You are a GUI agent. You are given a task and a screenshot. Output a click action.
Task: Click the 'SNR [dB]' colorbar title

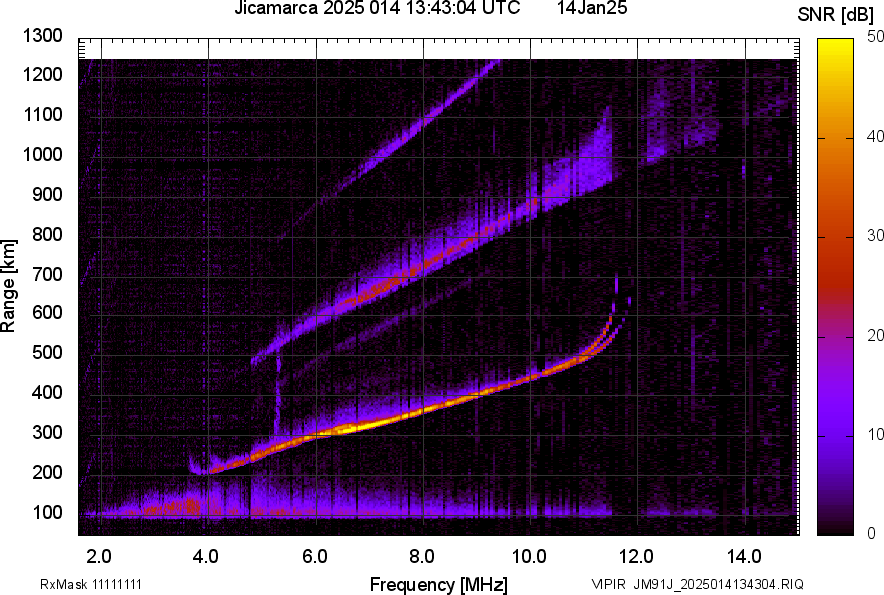click(x=836, y=15)
